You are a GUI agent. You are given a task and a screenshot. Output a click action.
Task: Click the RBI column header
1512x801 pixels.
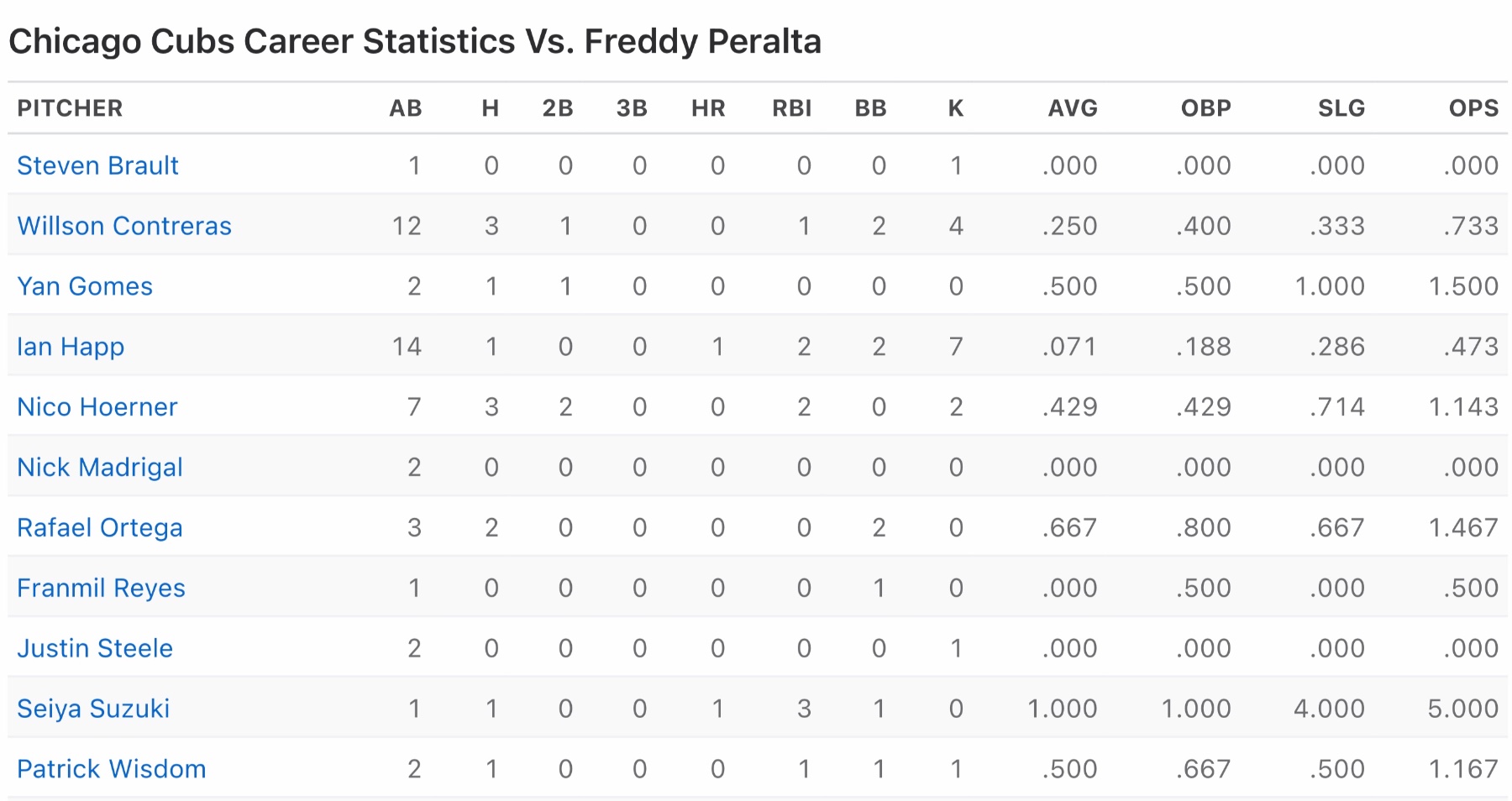(791, 108)
